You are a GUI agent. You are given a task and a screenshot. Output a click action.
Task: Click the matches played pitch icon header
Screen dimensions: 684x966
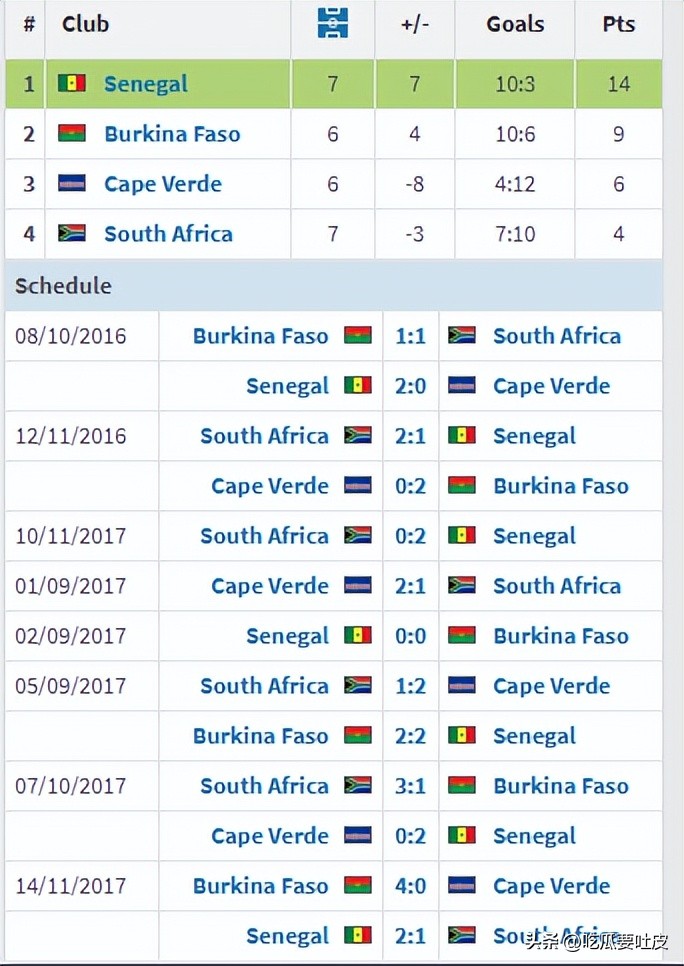pyautogui.click(x=332, y=24)
